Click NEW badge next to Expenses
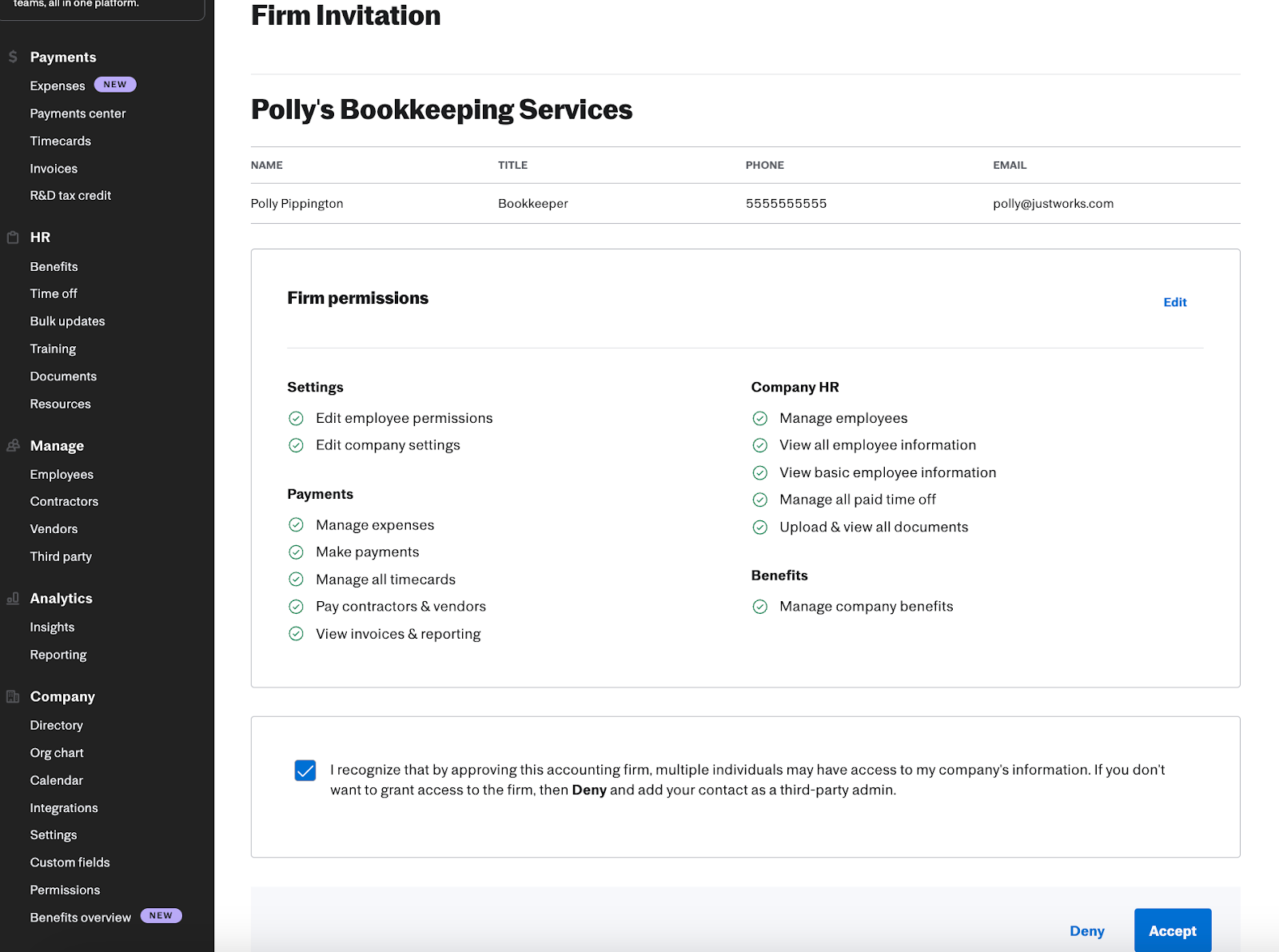Image resolution: width=1279 pixels, height=952 pixels. point(115,85)
